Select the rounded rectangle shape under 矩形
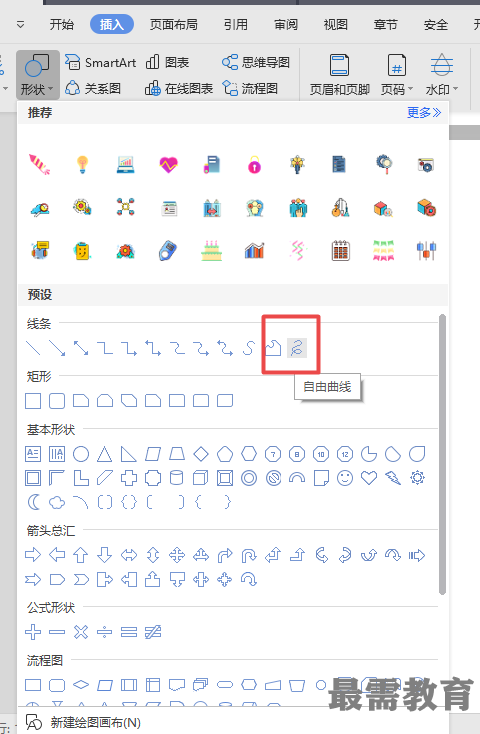This screenshot has width=480, height=734. [57, 401]
